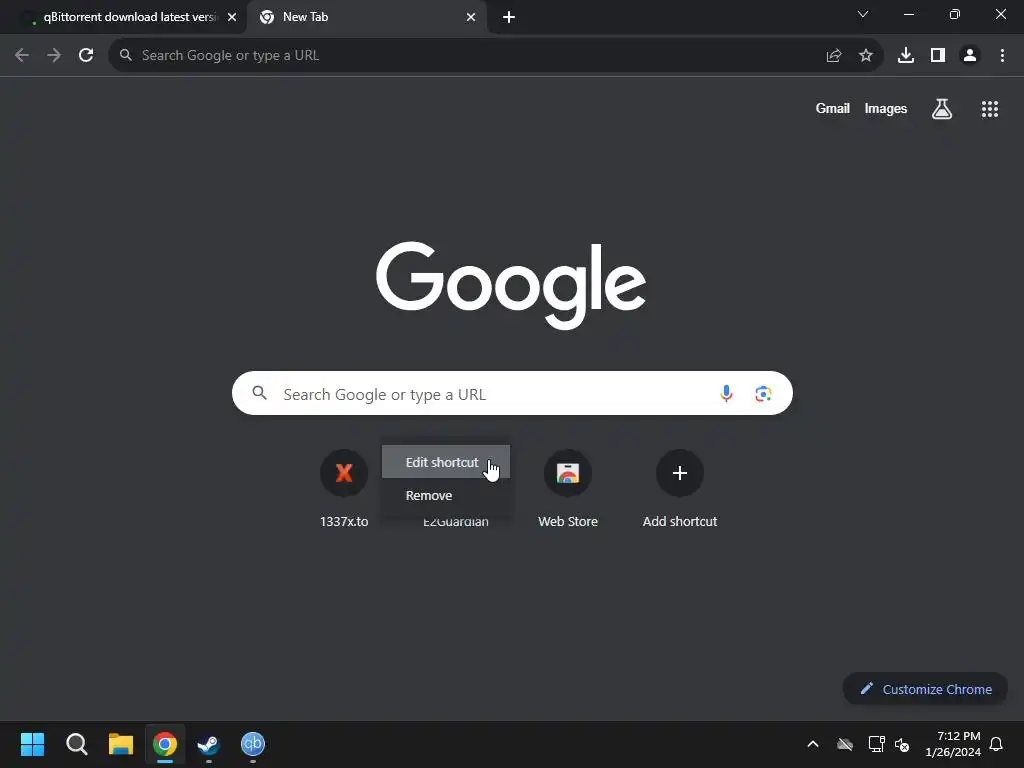This screenshot has height=768, width=1024.
Task: Open the Google apps grid
Action: (989, 109)
